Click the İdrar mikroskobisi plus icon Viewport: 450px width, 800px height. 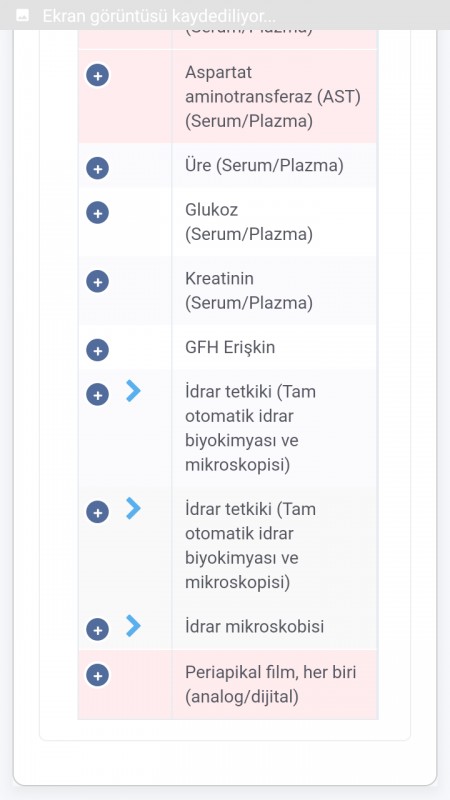coord(97,629)
